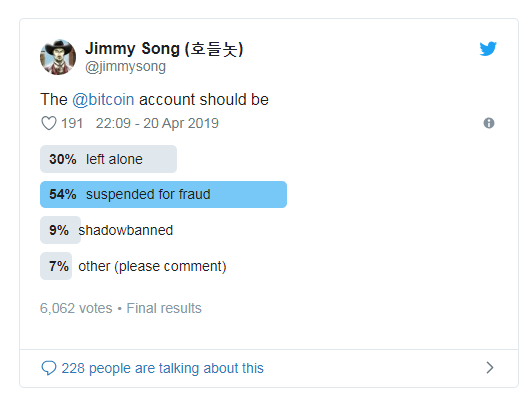Screen dimensions: 529x404
Task: Click the 54% blue result bar
Action: pos(163,194)
